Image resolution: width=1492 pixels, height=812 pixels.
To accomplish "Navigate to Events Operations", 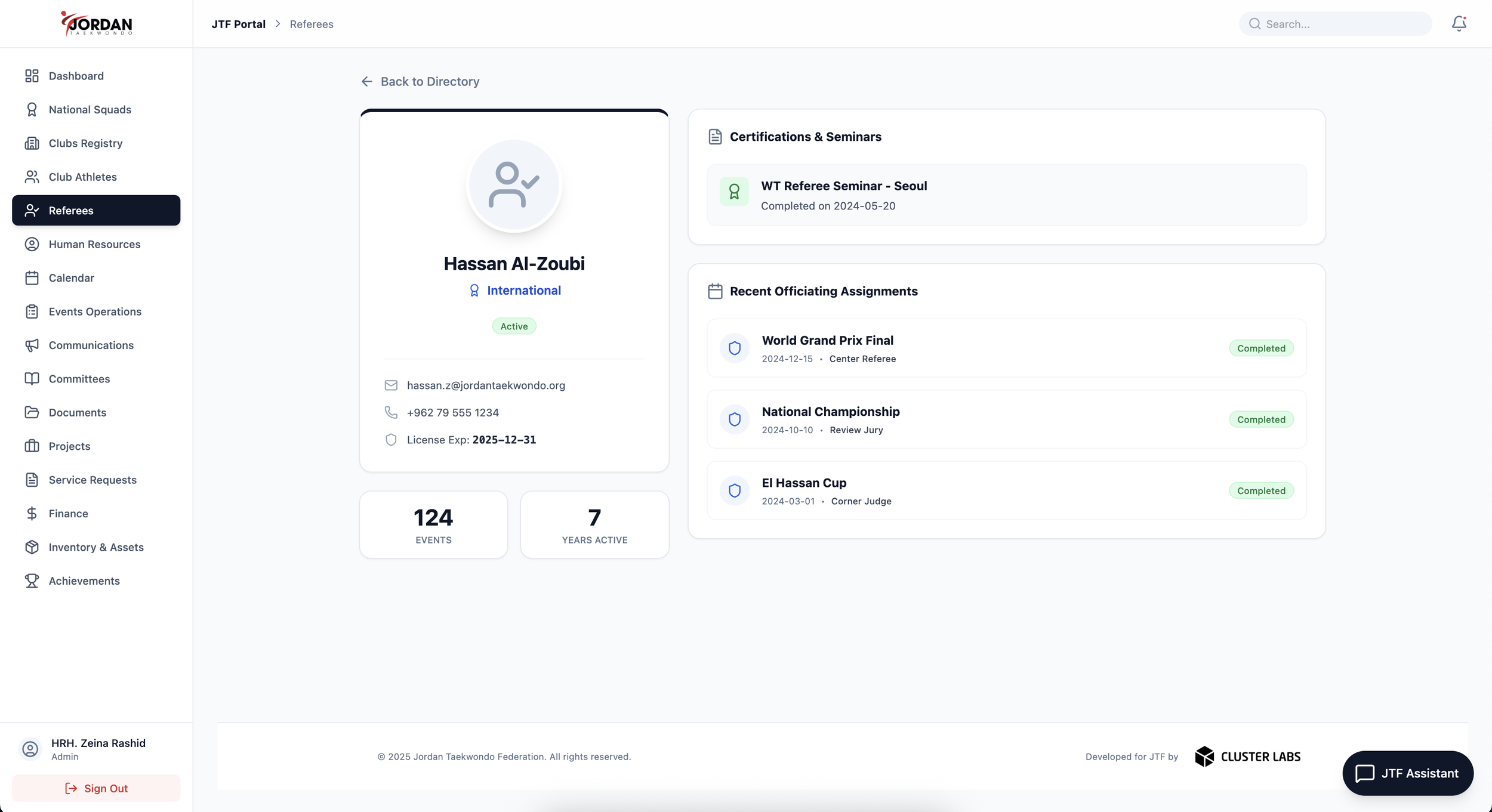I will (95, 311).
